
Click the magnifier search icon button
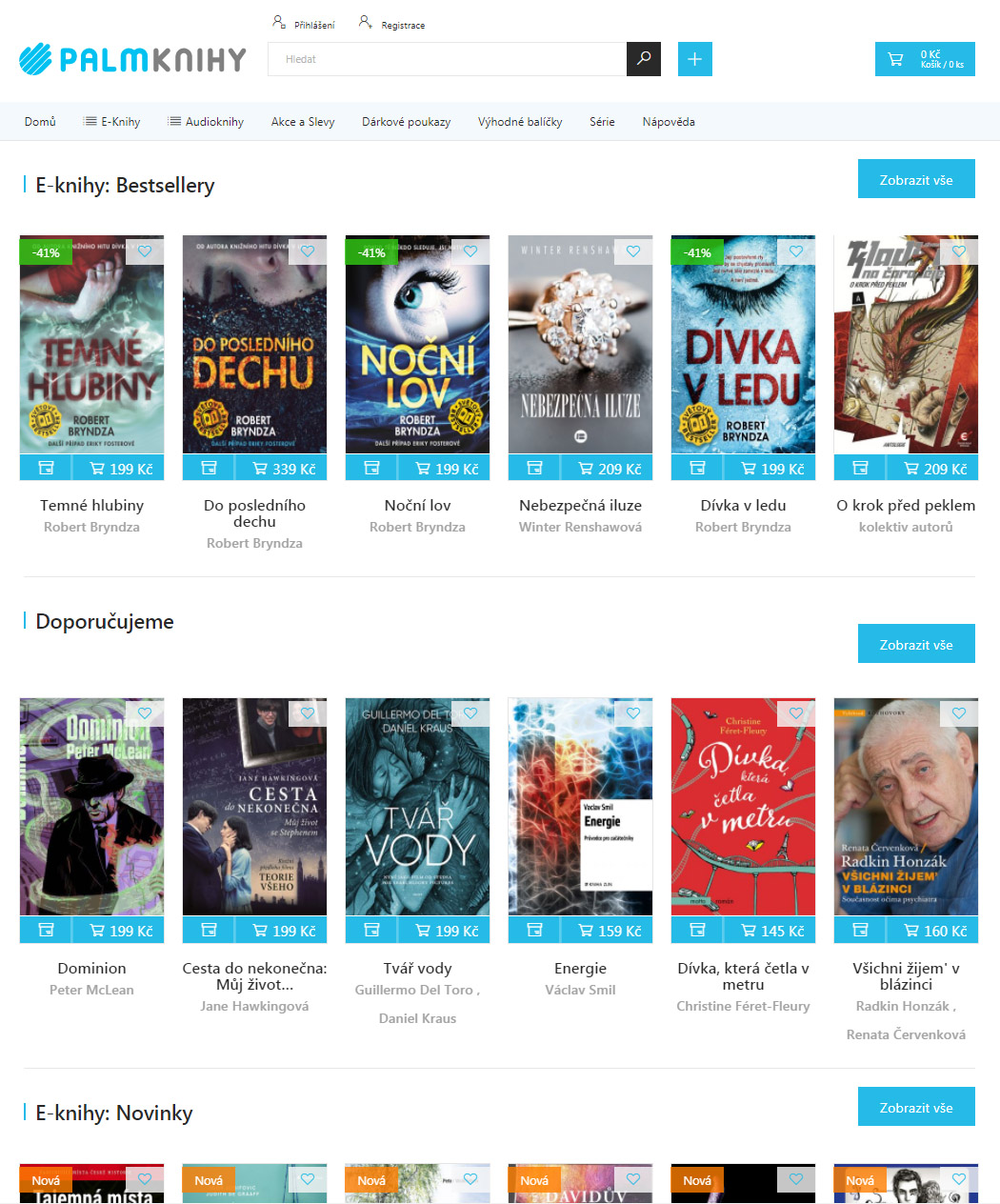coord(644,59)
